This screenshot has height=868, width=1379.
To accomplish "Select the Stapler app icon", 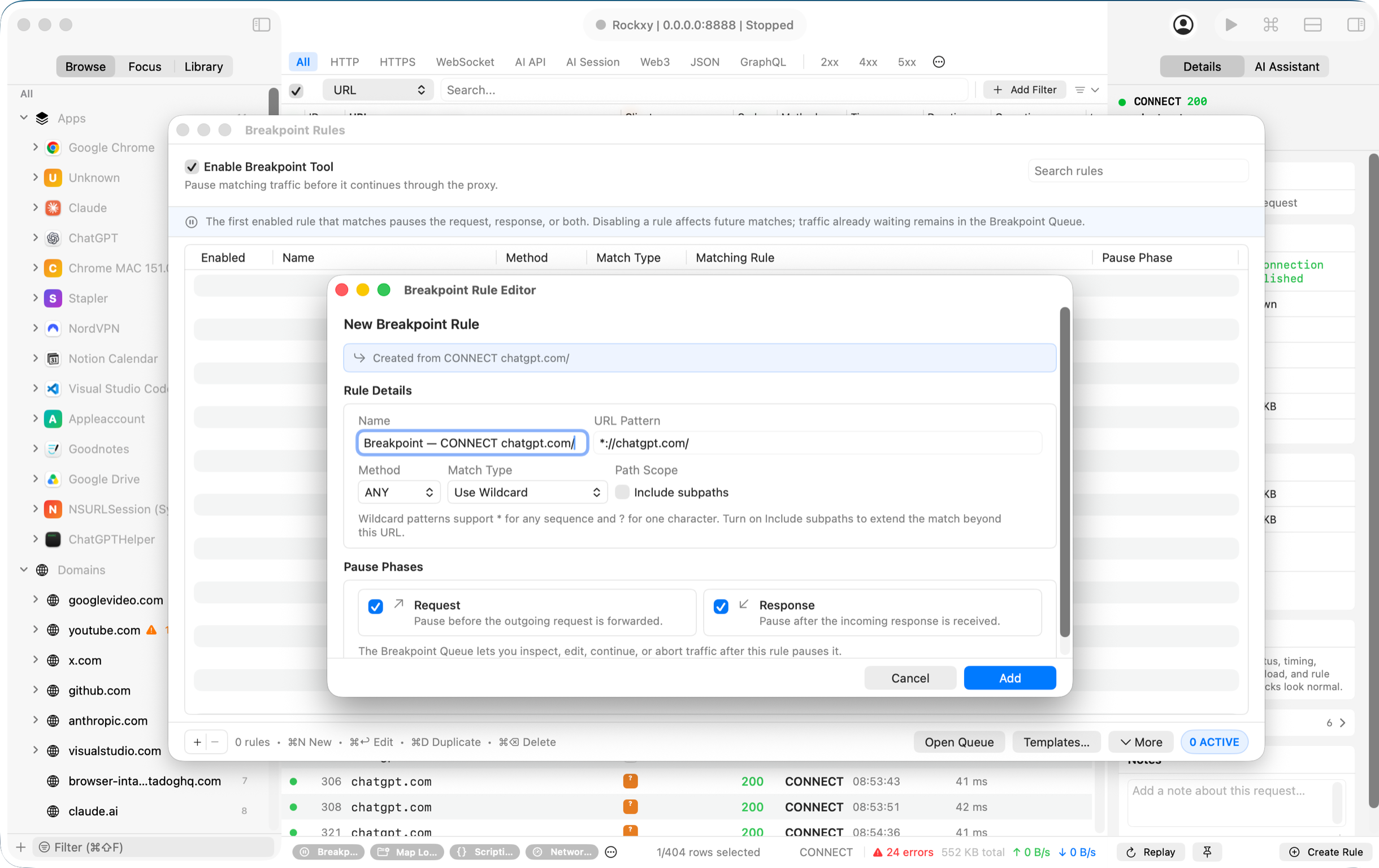I will 53,298.
